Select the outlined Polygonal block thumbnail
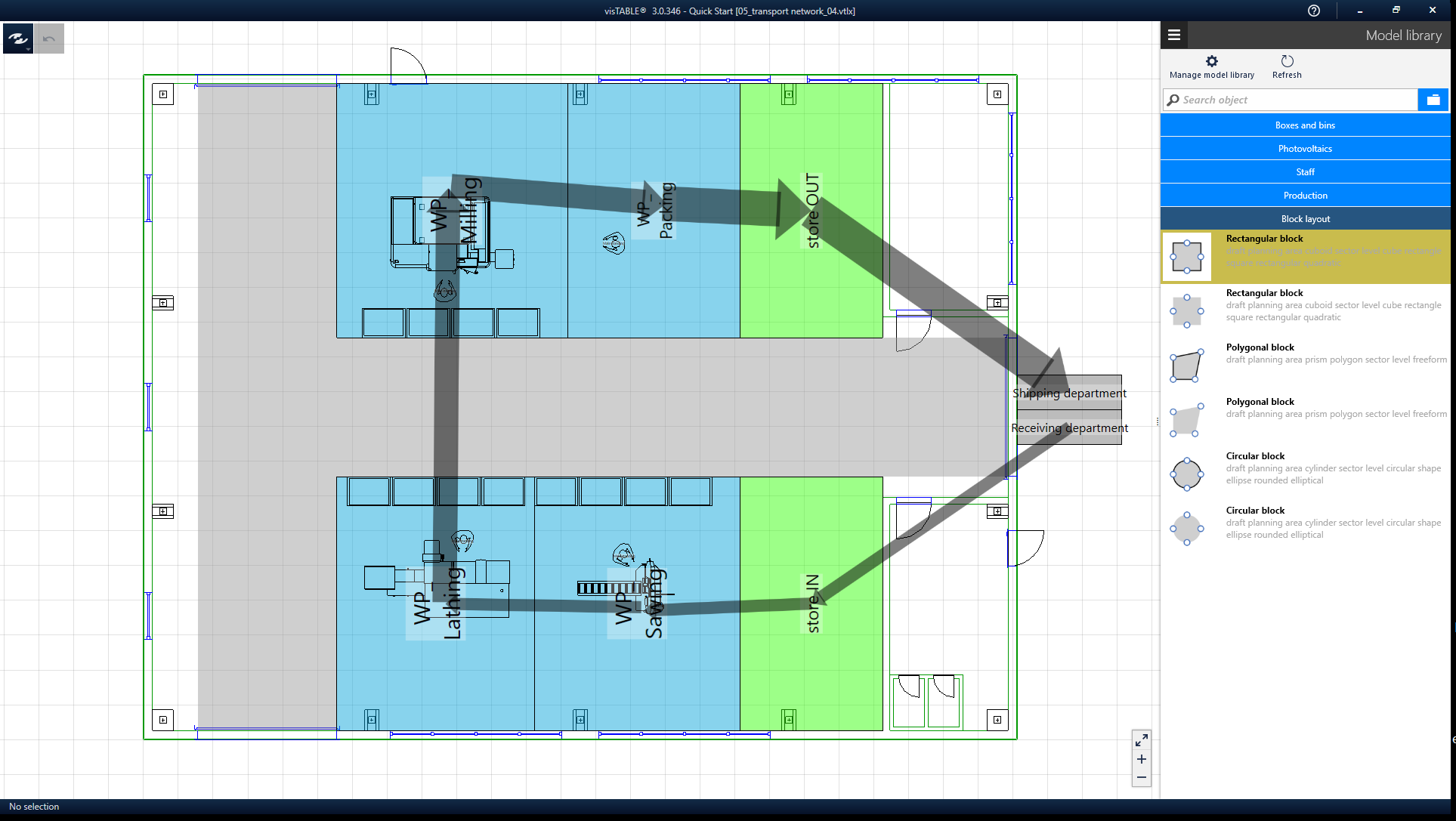1456x821 pixels. [1186, 366]
